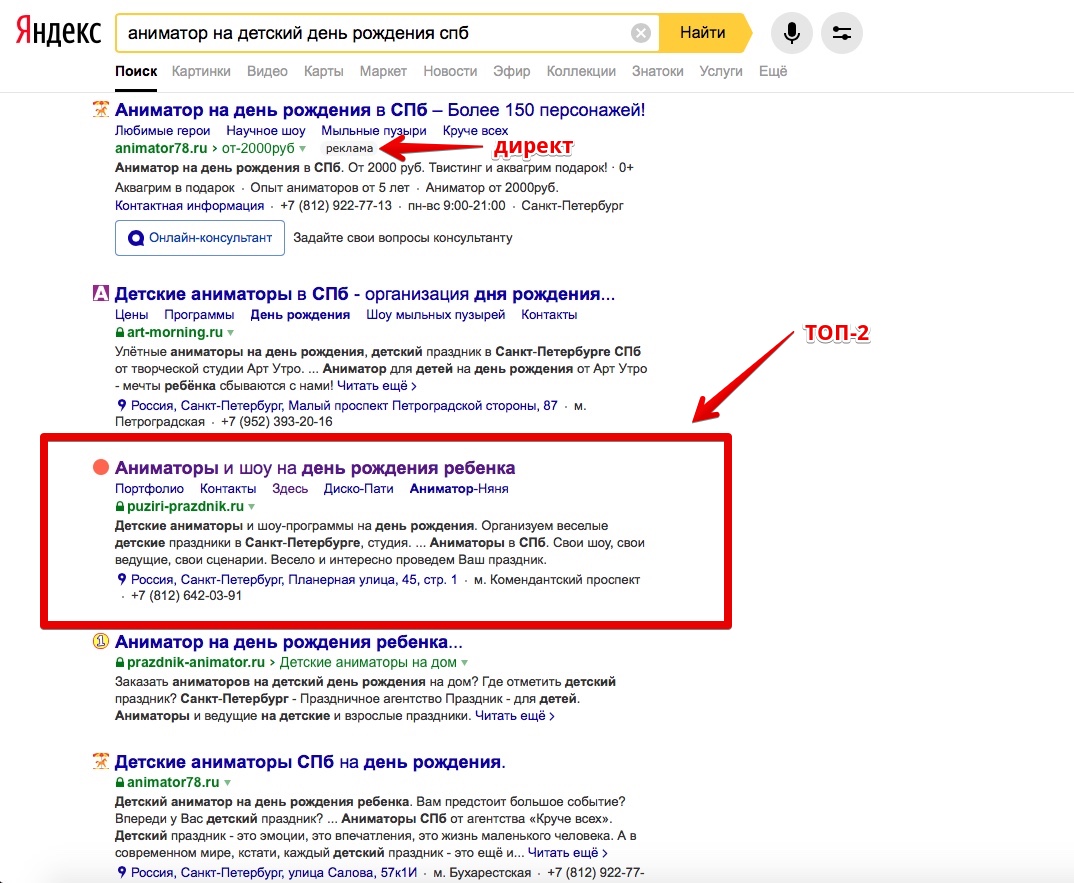Expand dropdown arrow next to puziri-prazdnik.ru

click(252, 507)
